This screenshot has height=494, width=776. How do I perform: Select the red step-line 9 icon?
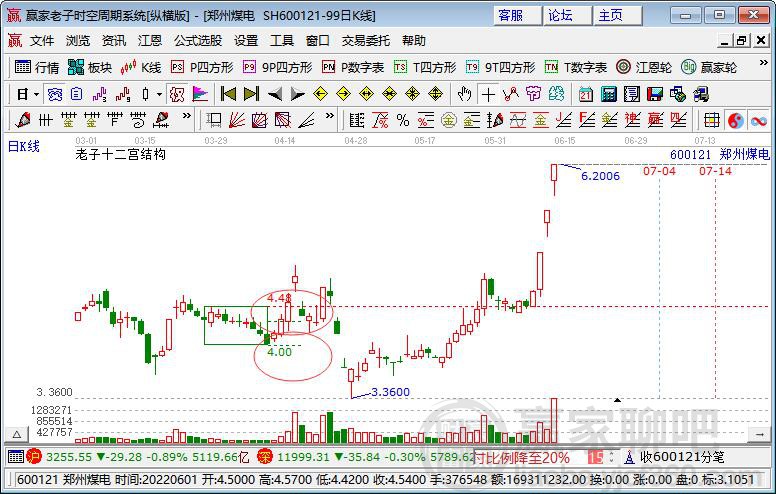click(123, 94)
